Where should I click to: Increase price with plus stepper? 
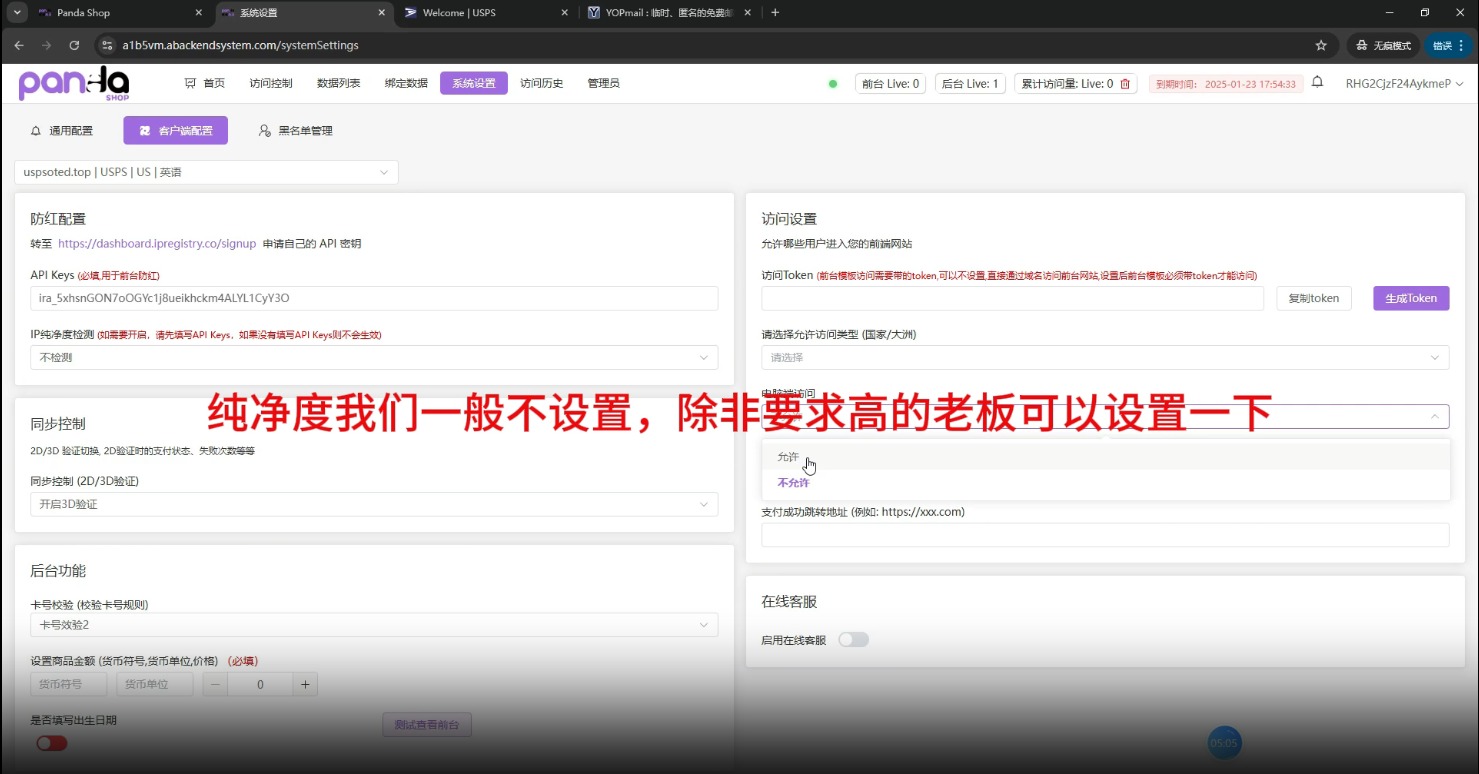point(306,684)
